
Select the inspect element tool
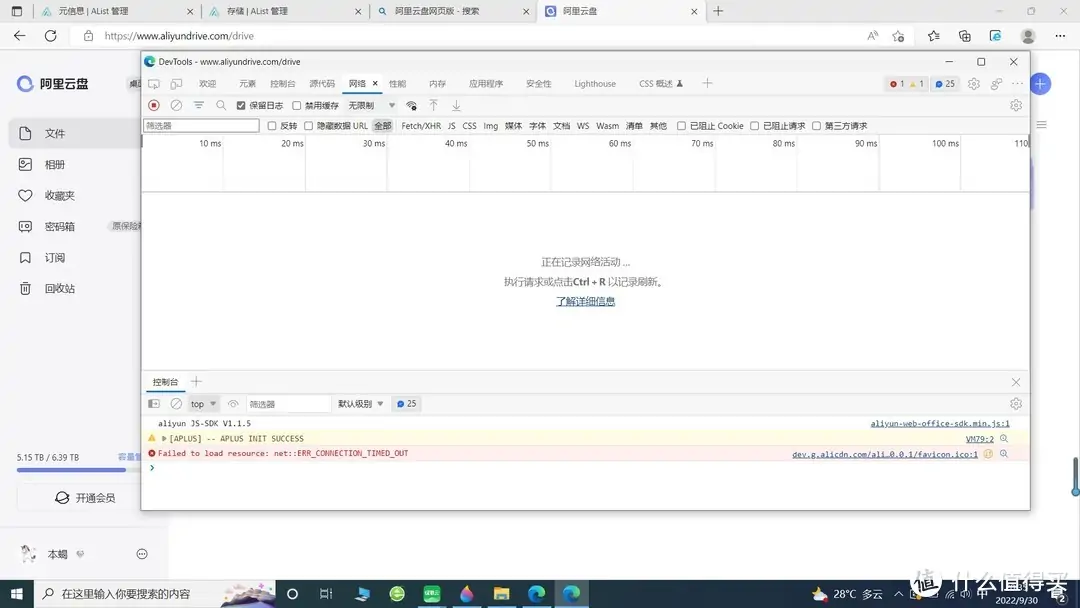(153, 84)
